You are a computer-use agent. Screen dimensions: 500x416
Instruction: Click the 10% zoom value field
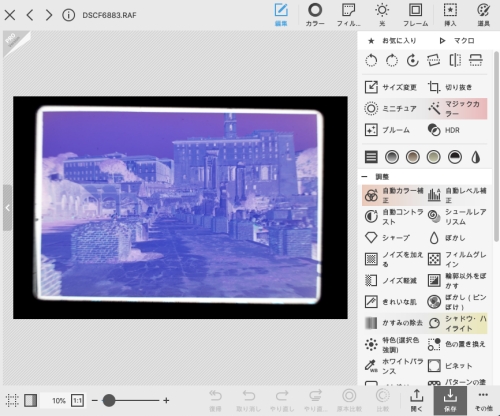click(x=55, y=400)
